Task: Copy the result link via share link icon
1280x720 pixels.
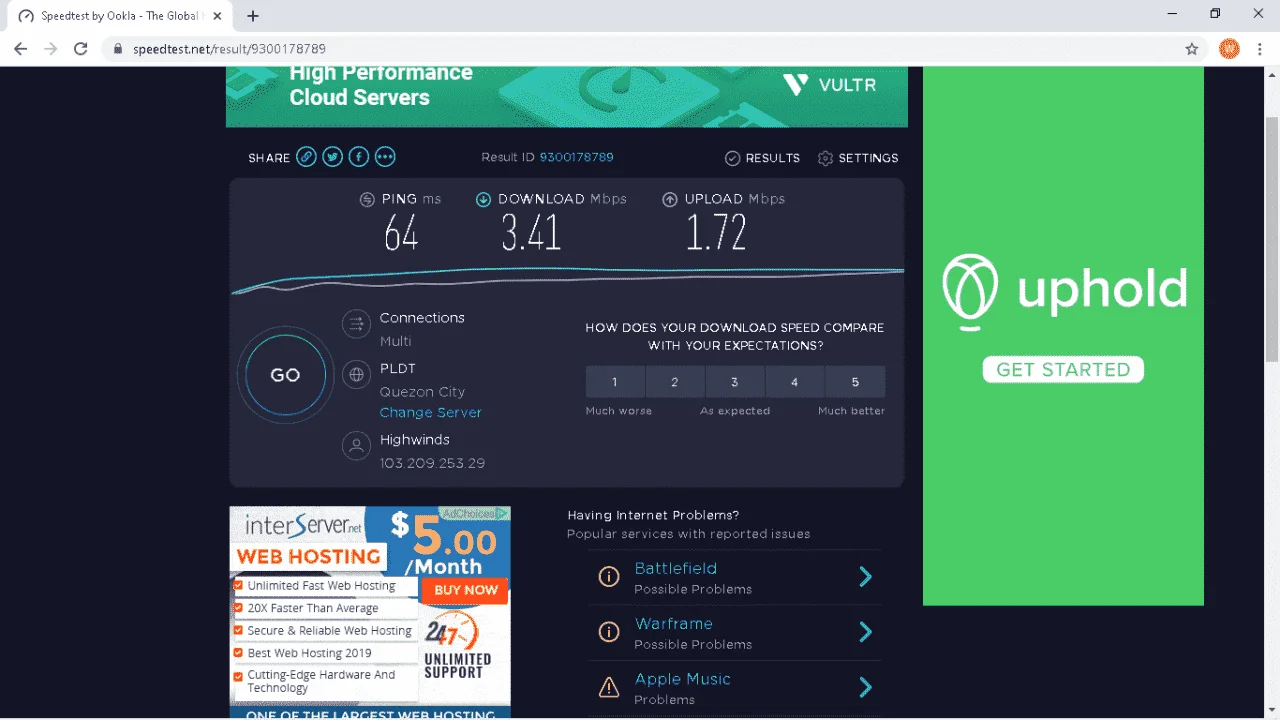Action: (x=306, y=157)
